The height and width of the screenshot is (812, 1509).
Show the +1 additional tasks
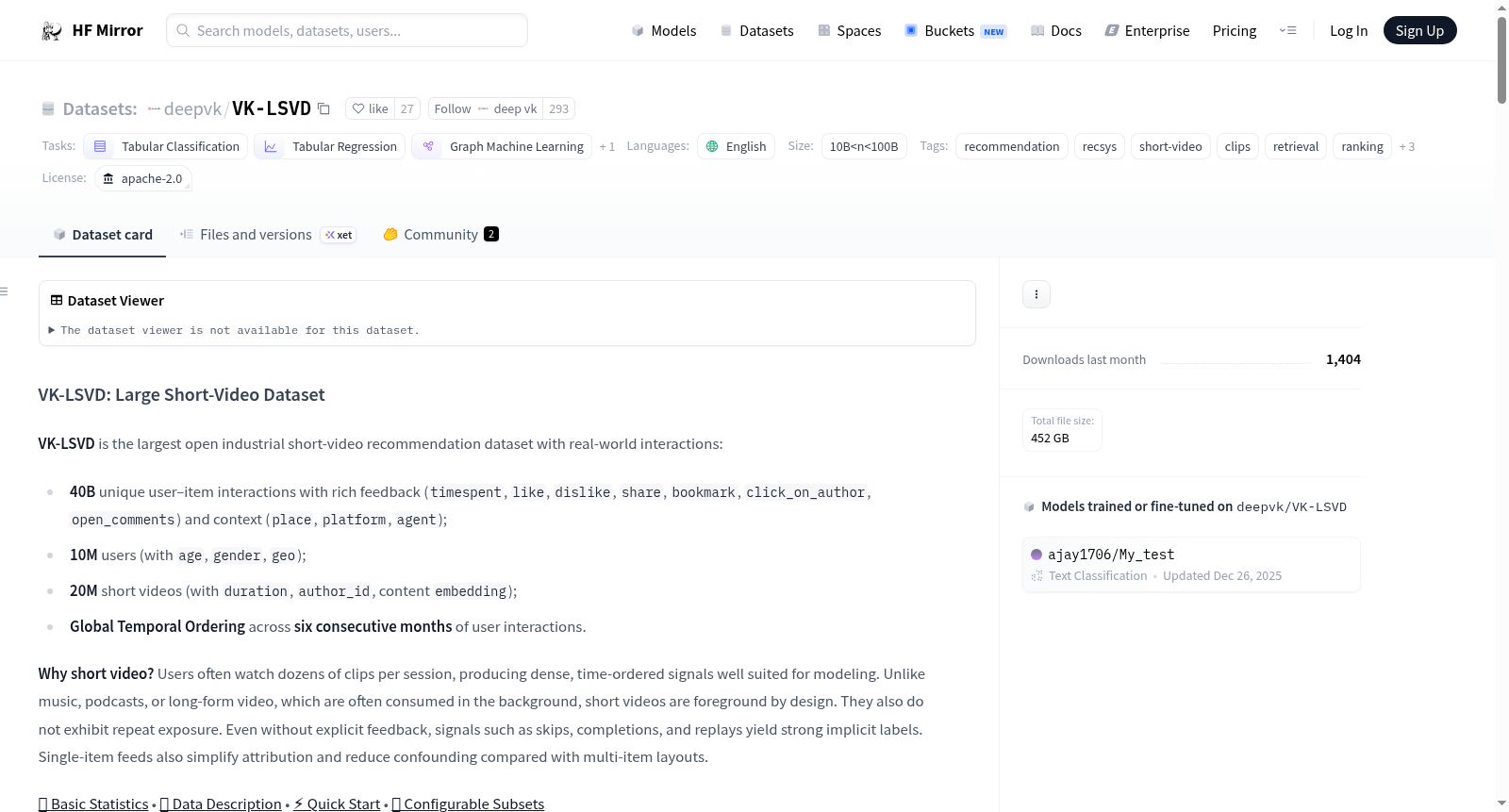click(x=607, y=146)
